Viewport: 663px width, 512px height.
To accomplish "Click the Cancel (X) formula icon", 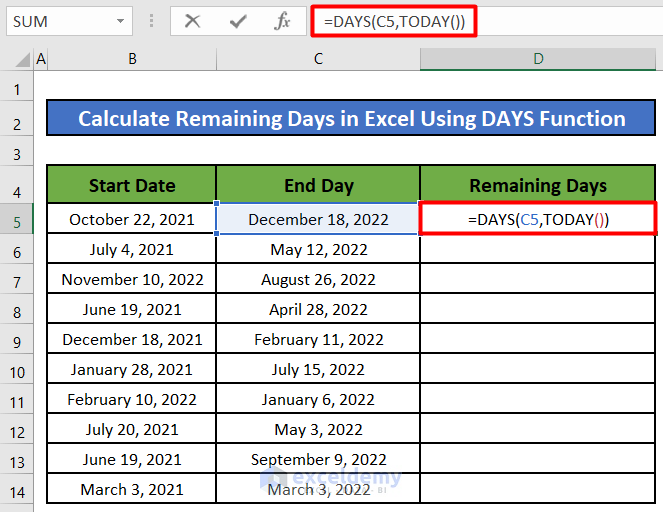I will (x=193, y=21).
